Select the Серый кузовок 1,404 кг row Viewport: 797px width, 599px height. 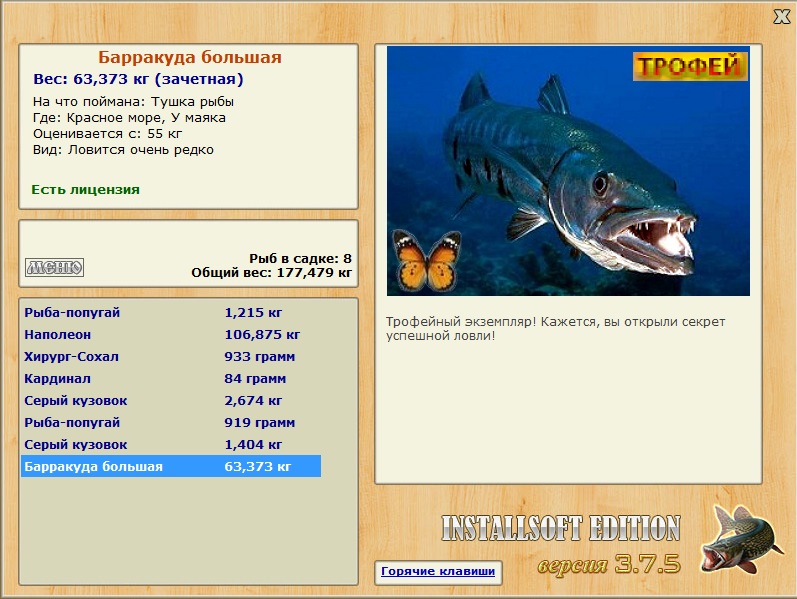[x=171, y=444]
